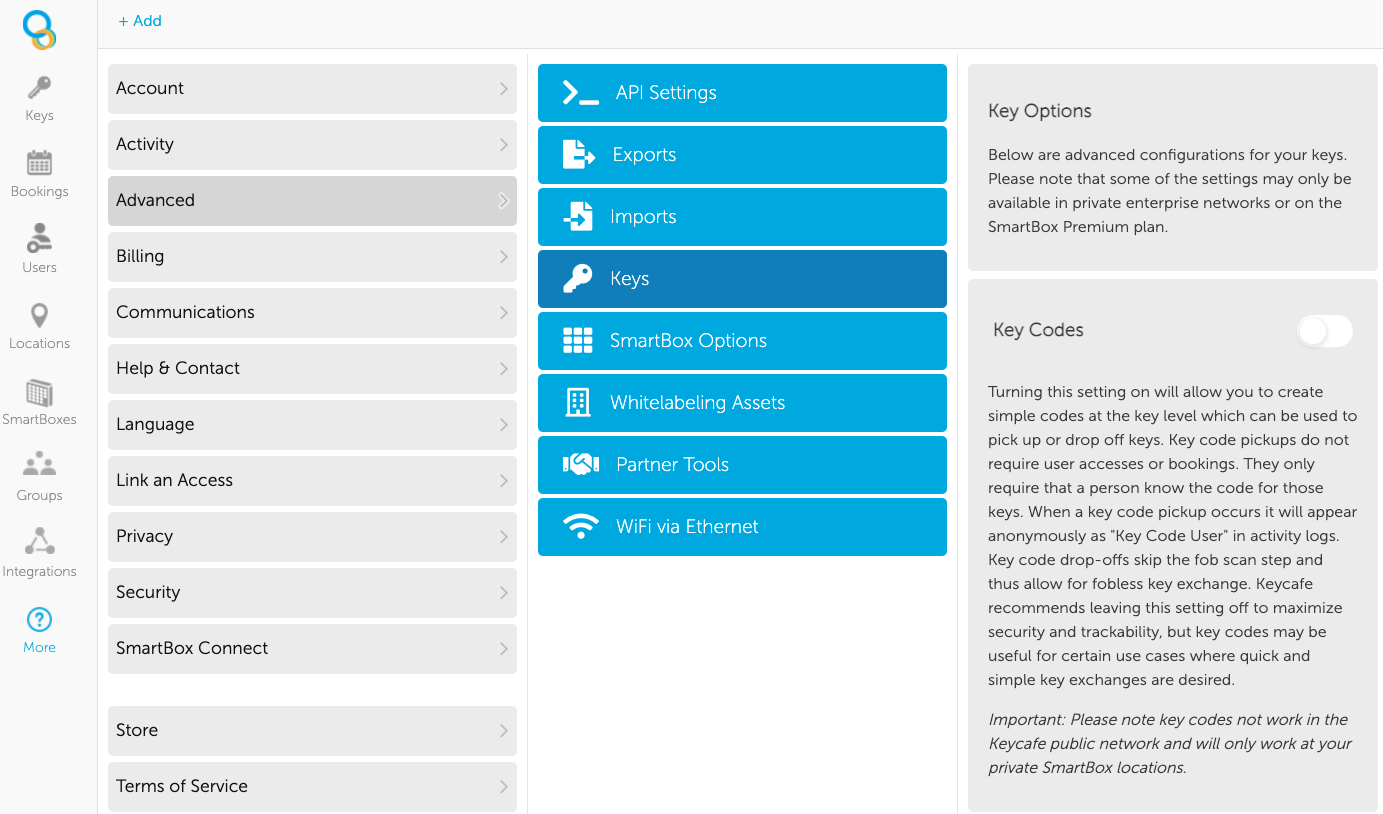Click the + Add link
This screenshot has width=1383, height=814.
pyautogui.click(x=140, y=21)
